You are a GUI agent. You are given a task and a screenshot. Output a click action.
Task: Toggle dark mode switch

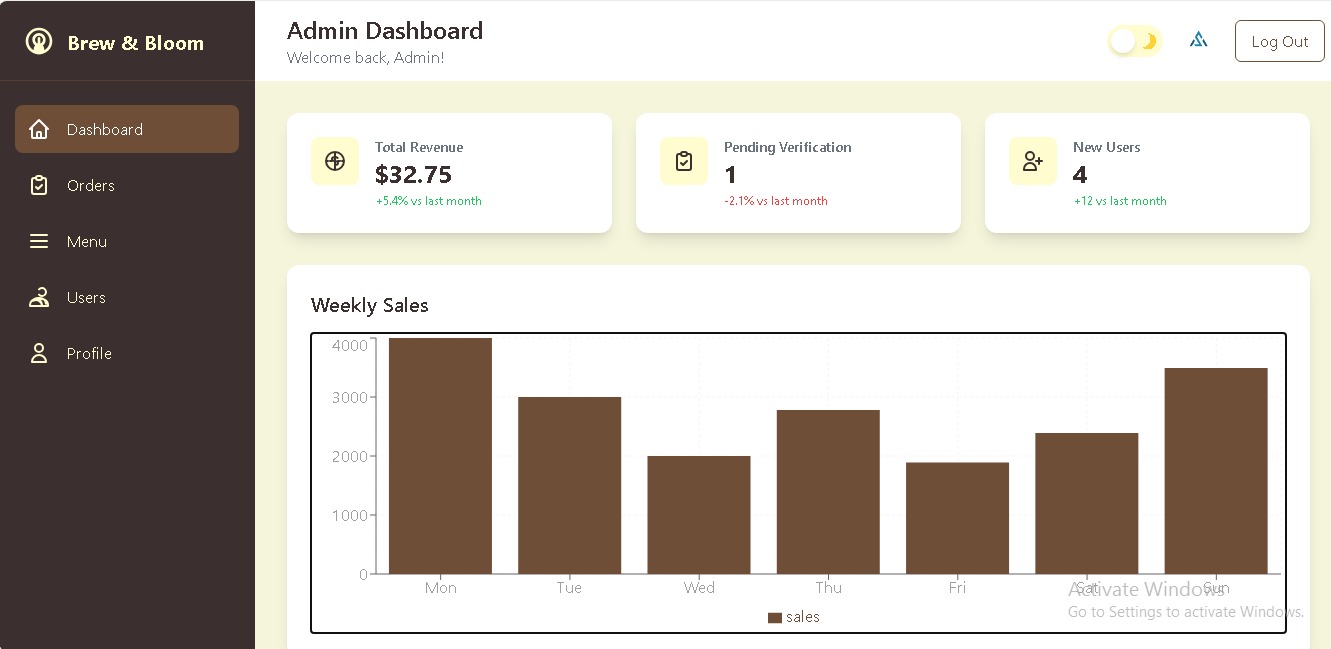point(1135,41)
